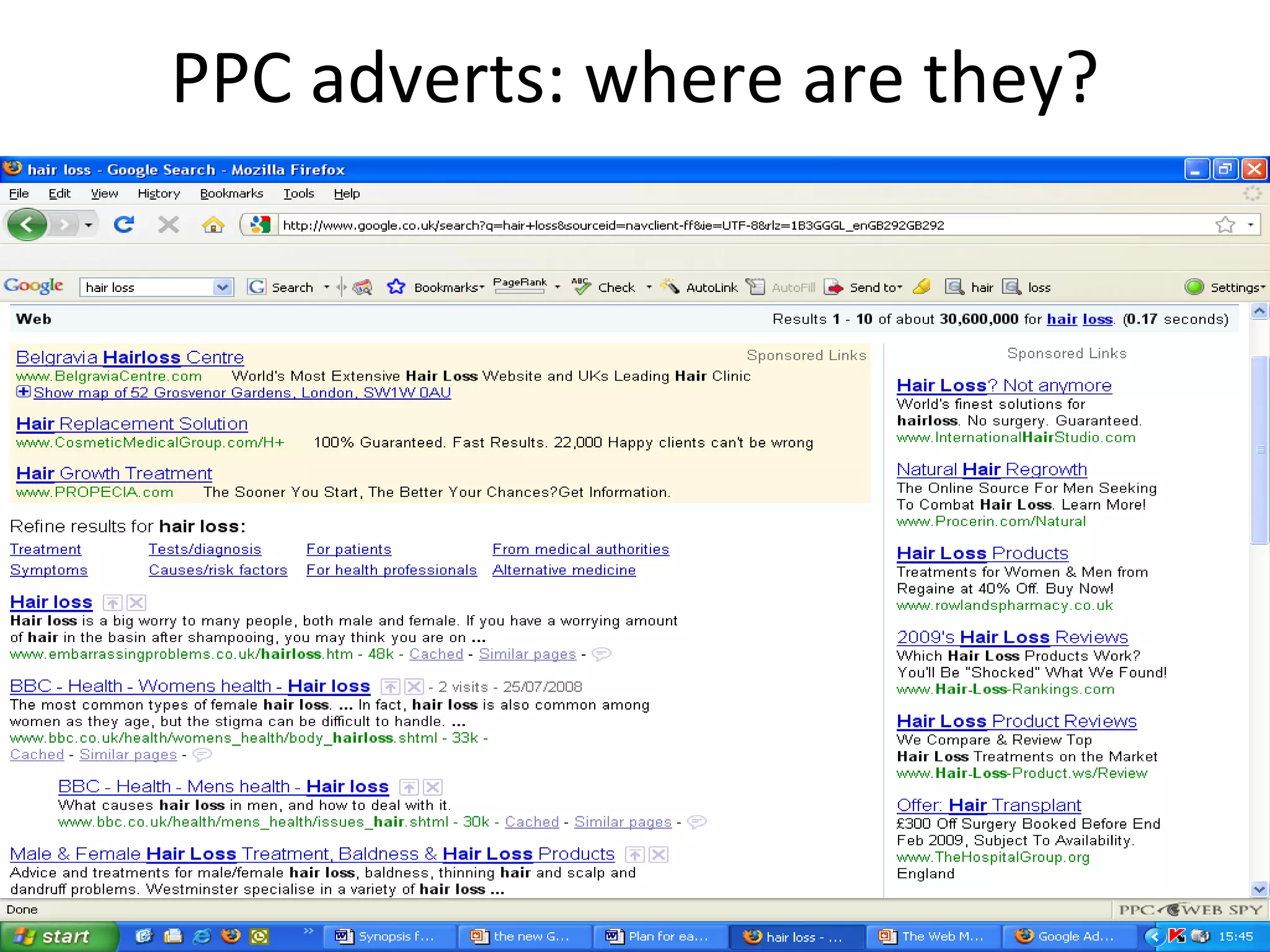Click the scrollbar up arrow

(x=1259, y=312)
